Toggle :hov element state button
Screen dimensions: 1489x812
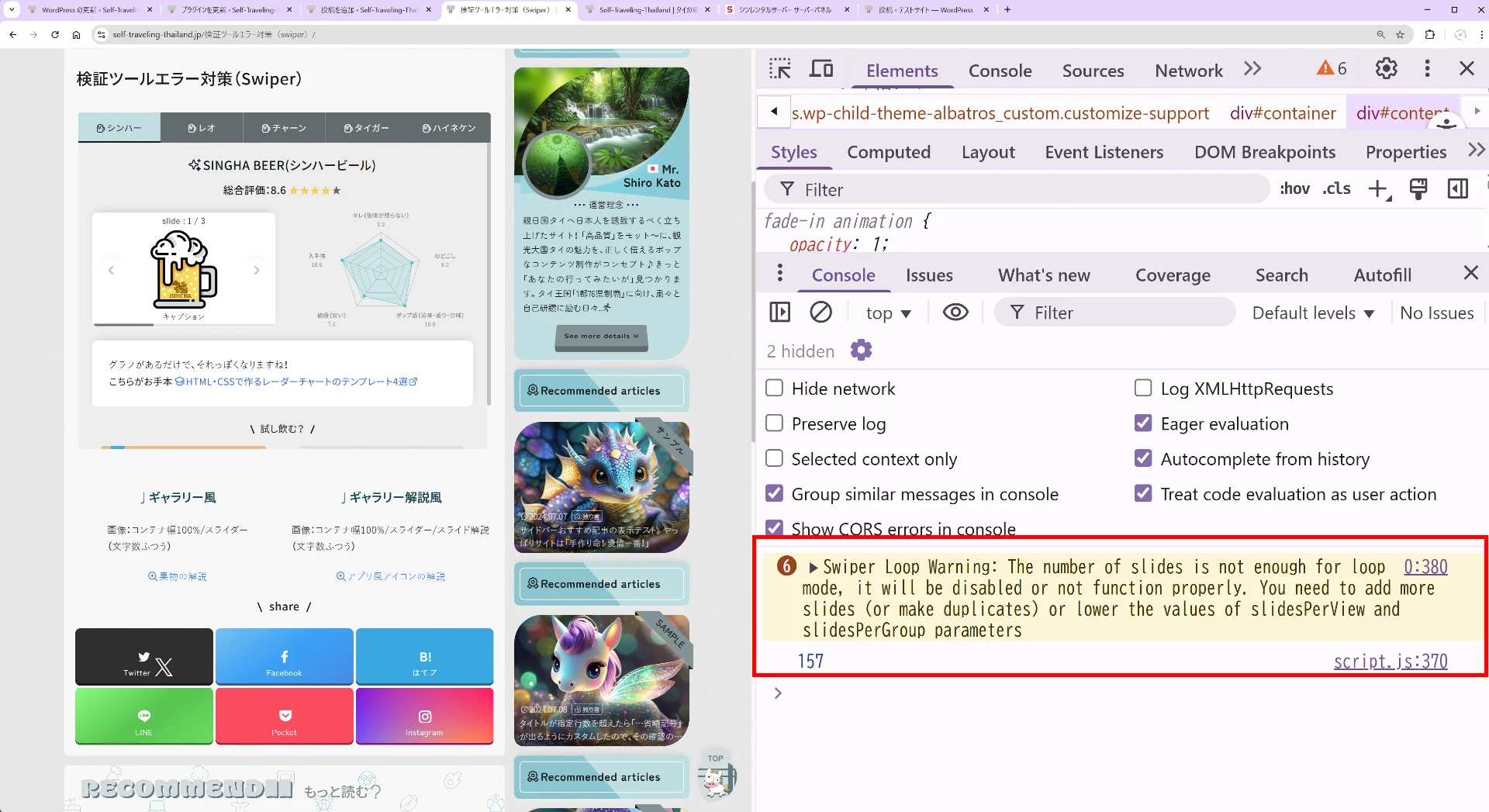[x=1294, y=188]
